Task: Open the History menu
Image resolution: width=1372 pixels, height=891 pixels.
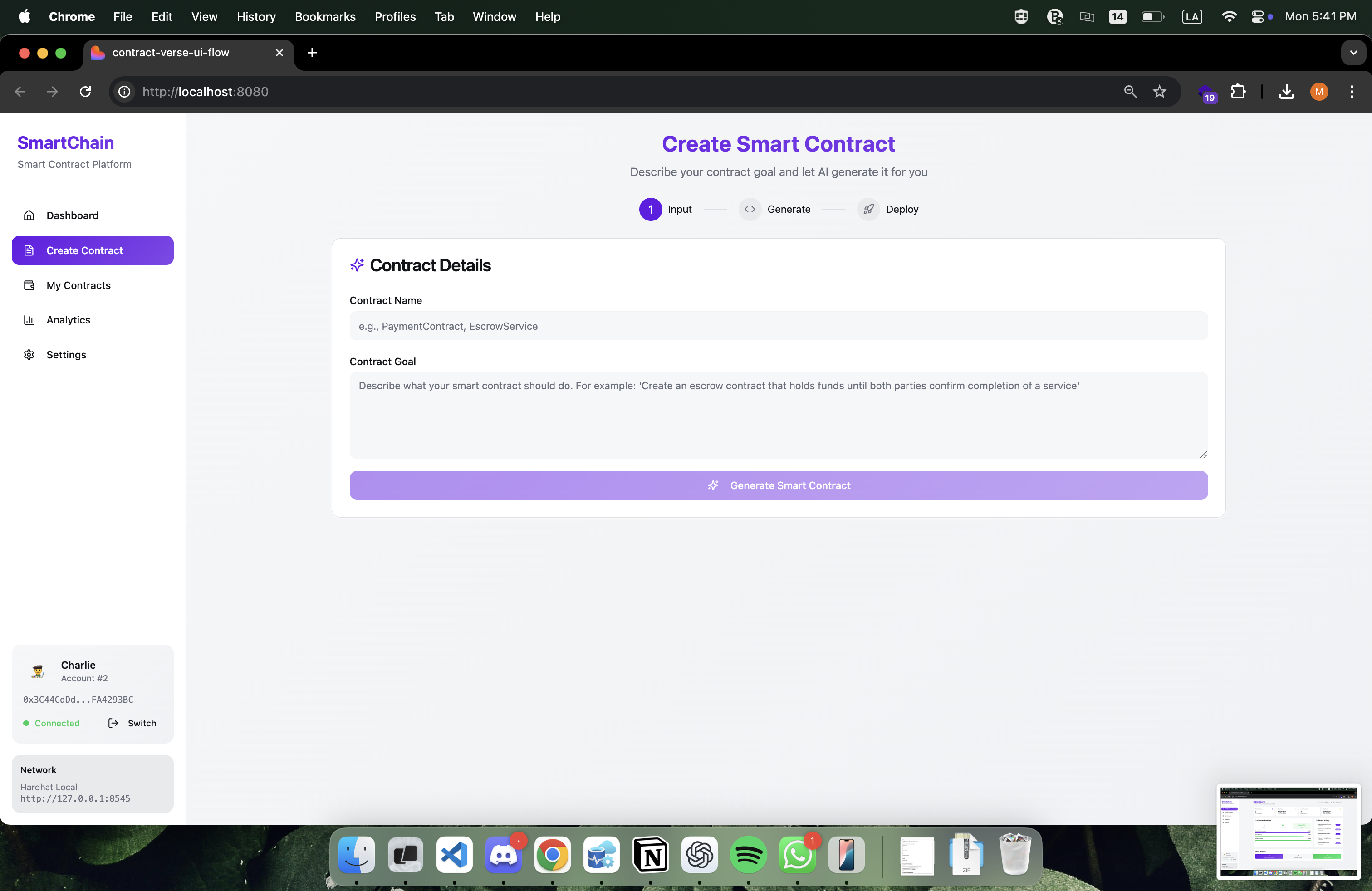Action: (256, 17)
